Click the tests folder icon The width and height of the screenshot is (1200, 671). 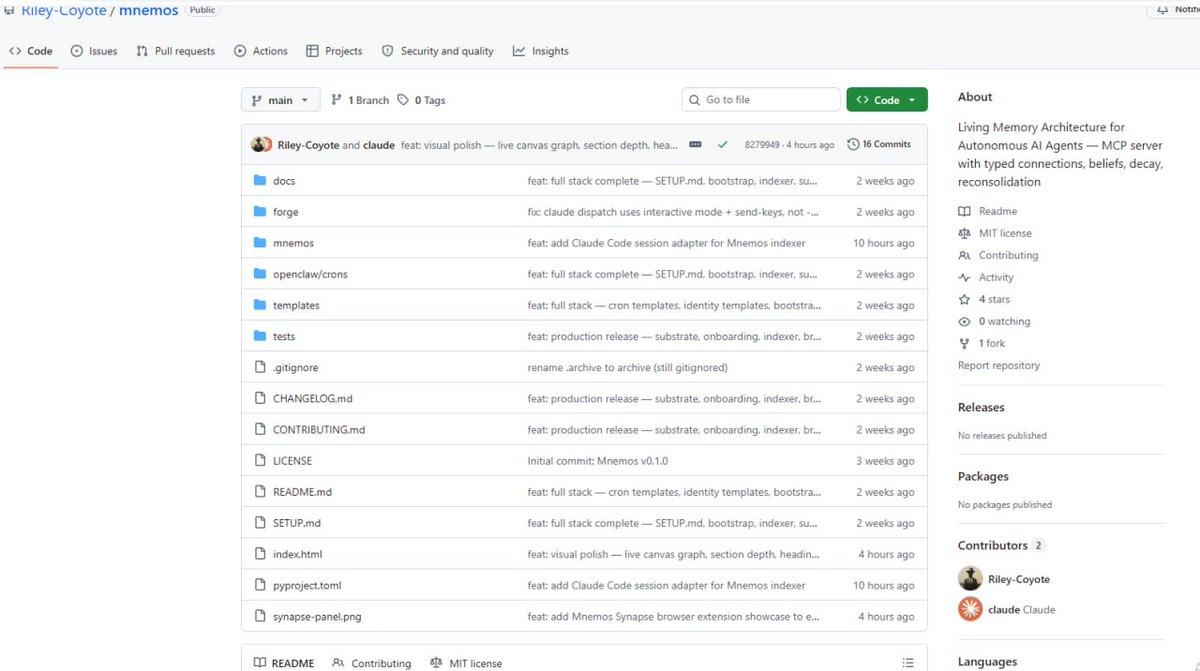[x=260, y=336]
